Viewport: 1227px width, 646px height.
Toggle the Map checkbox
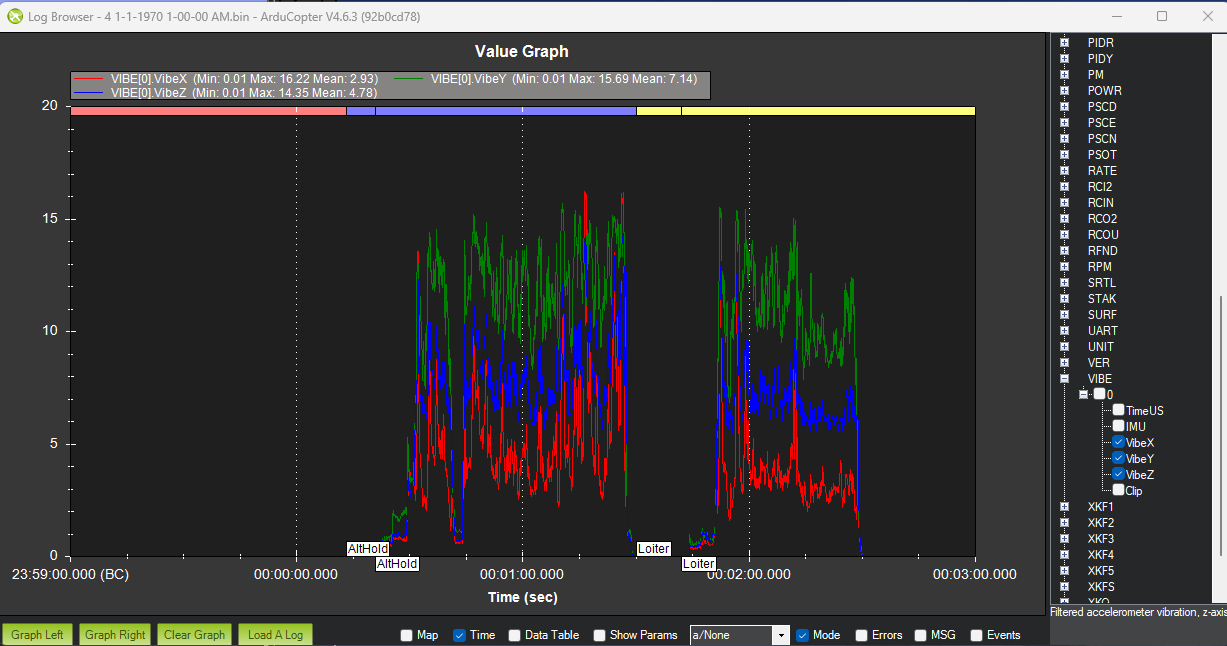point(406,635)
